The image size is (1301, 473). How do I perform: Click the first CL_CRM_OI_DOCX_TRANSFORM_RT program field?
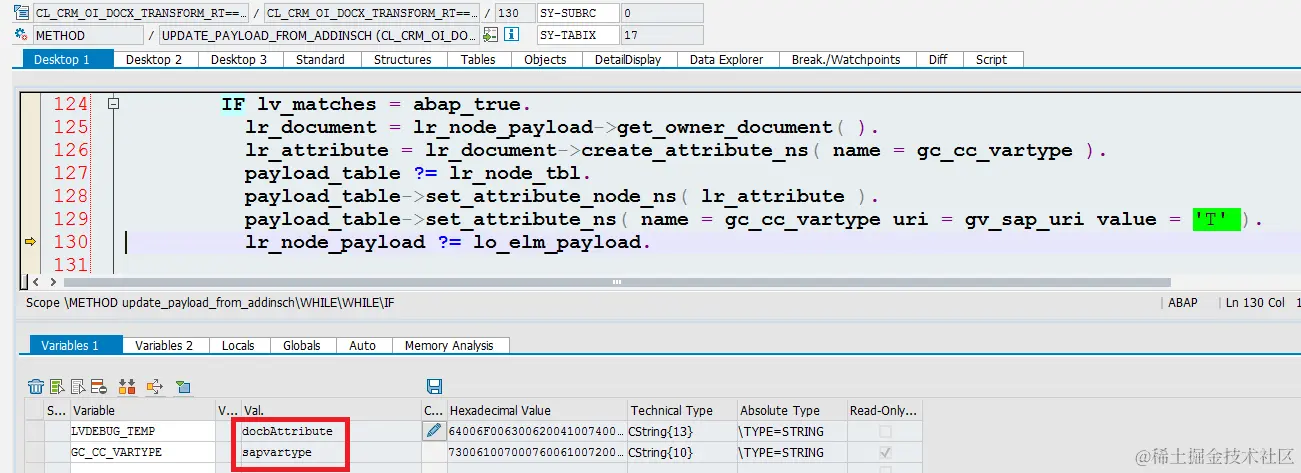click(x=143, y=13)
